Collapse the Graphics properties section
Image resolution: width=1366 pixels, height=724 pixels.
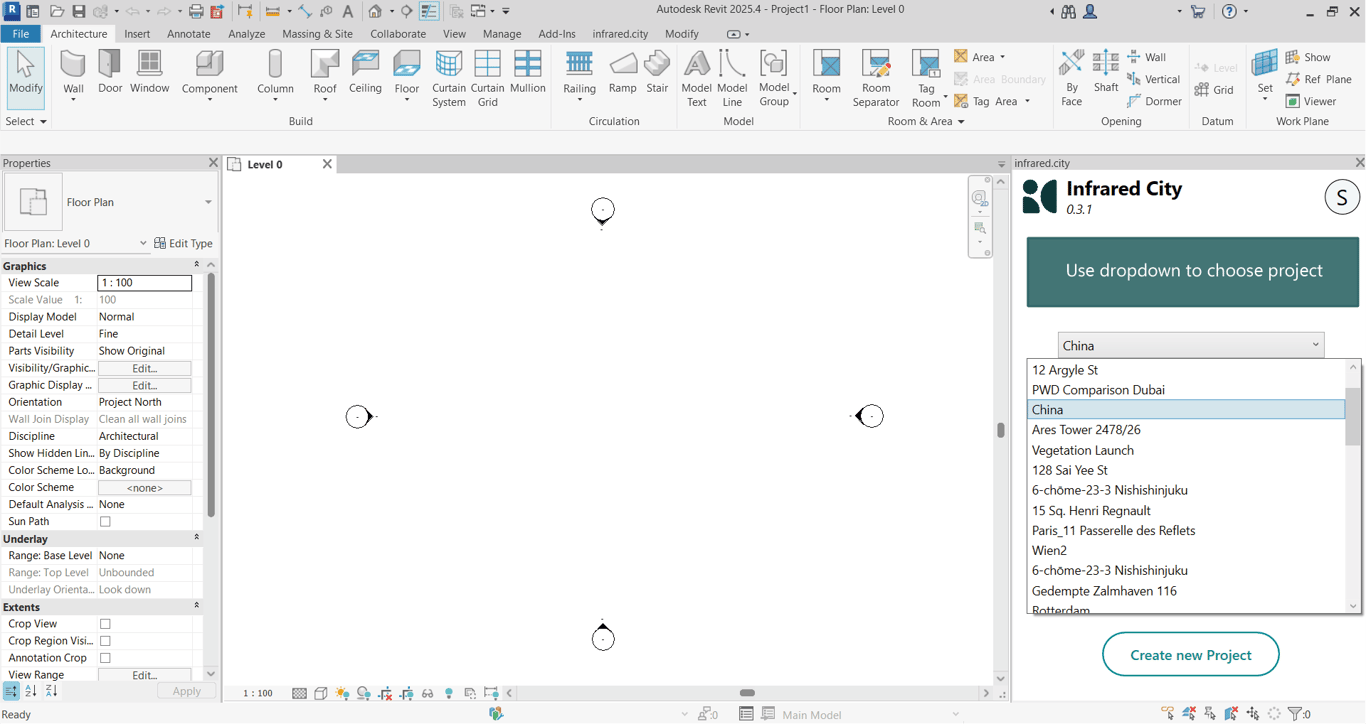tap(197, 266)
